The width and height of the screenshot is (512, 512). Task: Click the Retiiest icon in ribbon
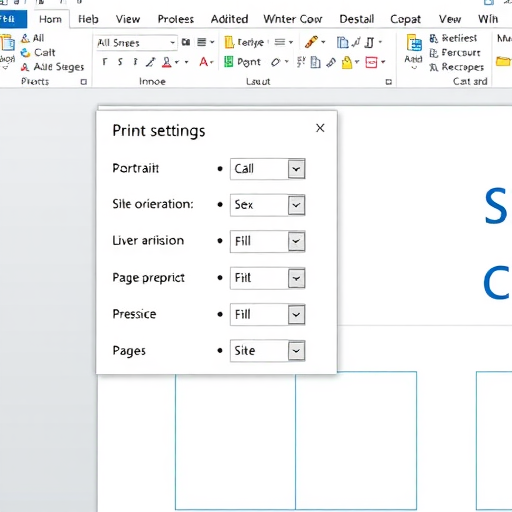pos(433,39)
